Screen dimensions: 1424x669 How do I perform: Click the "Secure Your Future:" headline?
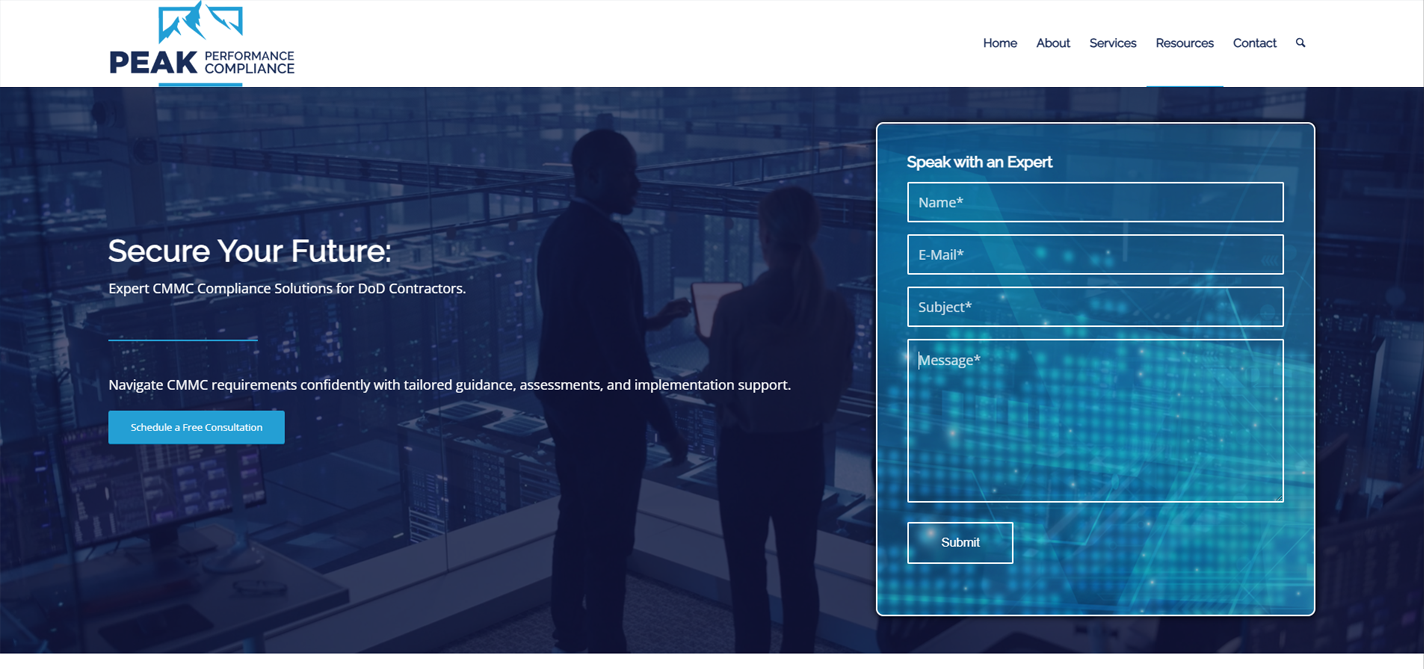pyautogui.click(x=249, y=250)
